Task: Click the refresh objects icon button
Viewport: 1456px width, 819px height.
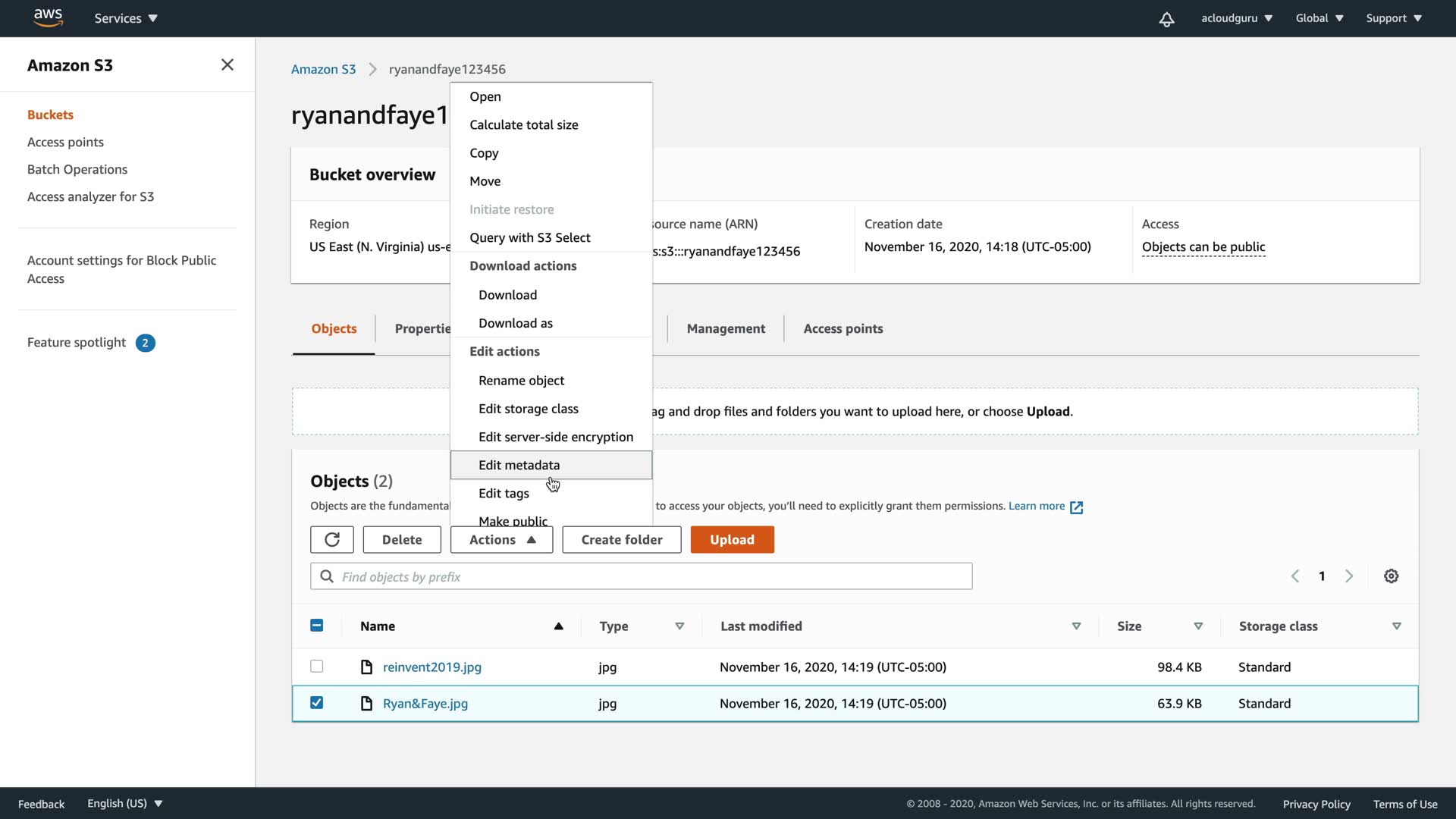Action: (x=332, y=540)
